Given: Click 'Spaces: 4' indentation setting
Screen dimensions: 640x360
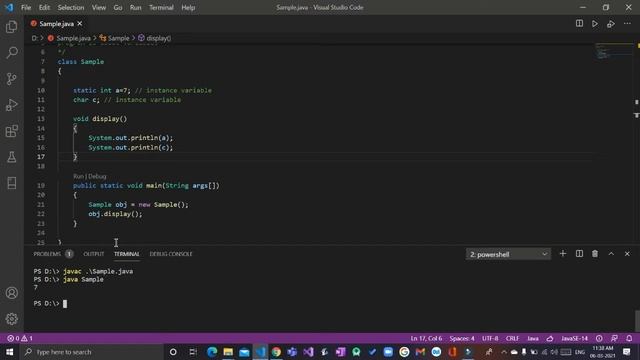Looking at the screenshot, I should click(x=462, y=338).
